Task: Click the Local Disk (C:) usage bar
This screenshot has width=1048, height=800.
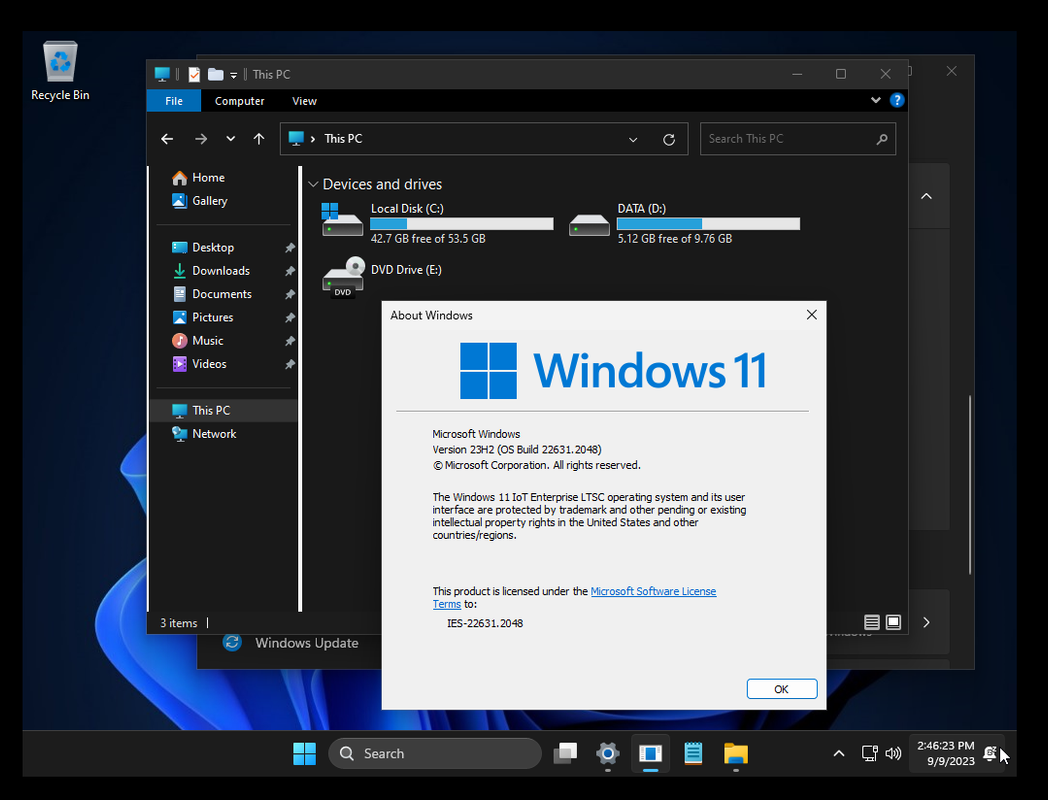Action: pos(462,224)
